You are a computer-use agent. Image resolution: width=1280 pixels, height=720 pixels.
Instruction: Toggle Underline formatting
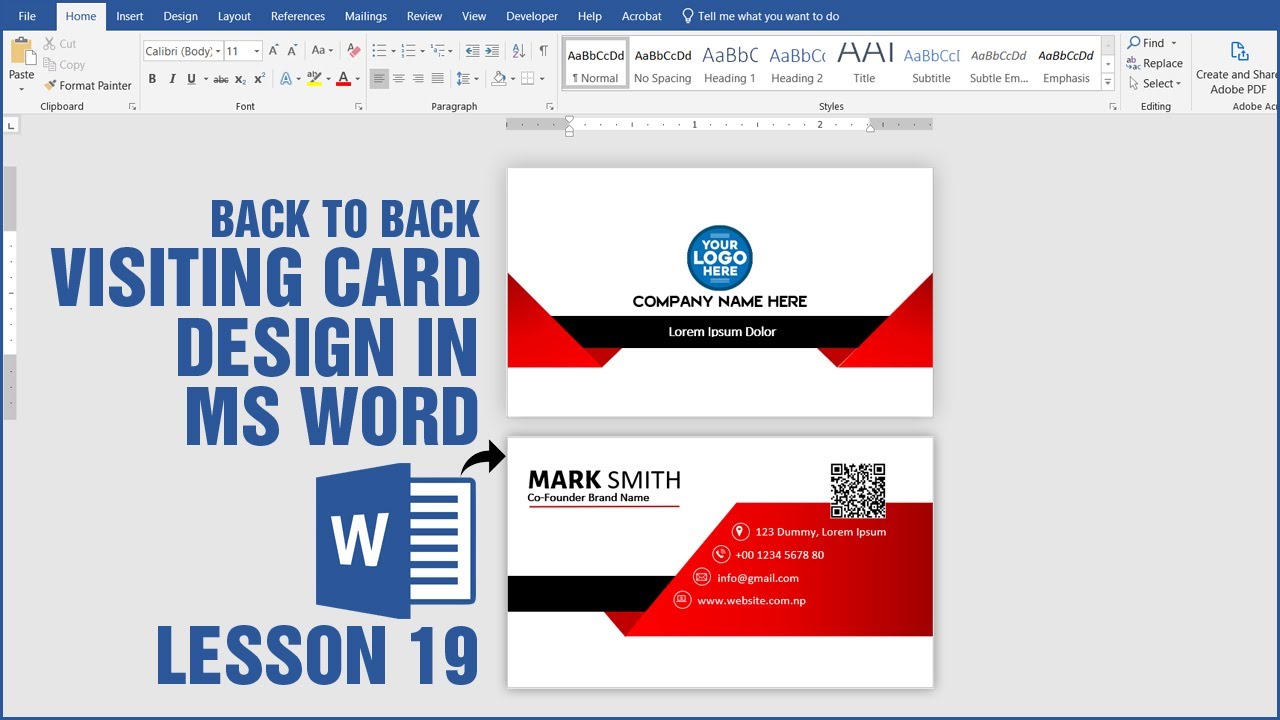(x=191, y=79)
